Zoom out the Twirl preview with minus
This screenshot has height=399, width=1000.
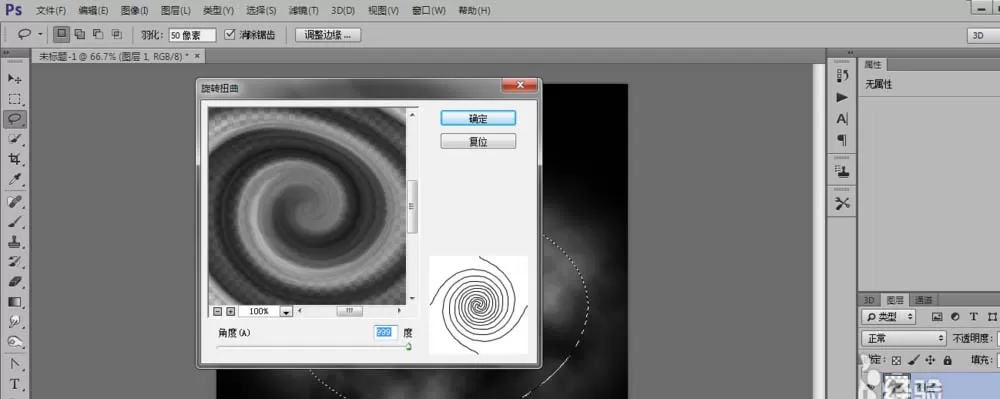pos(217,311)
